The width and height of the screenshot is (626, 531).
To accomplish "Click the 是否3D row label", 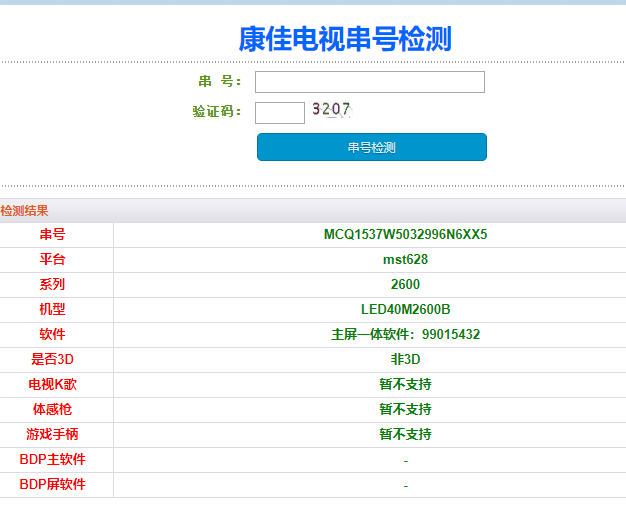I will [x=52, y=359].
